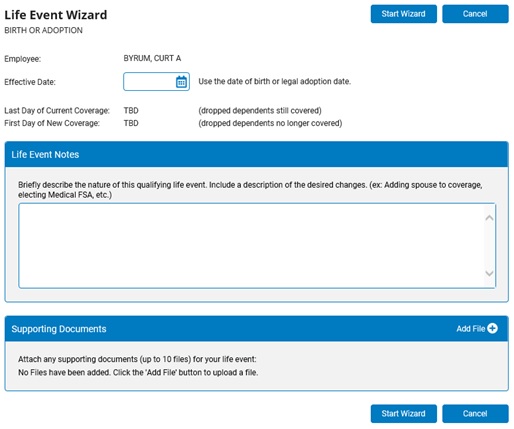
Task: Click the Effective Date label
Action: pos(30,82)
